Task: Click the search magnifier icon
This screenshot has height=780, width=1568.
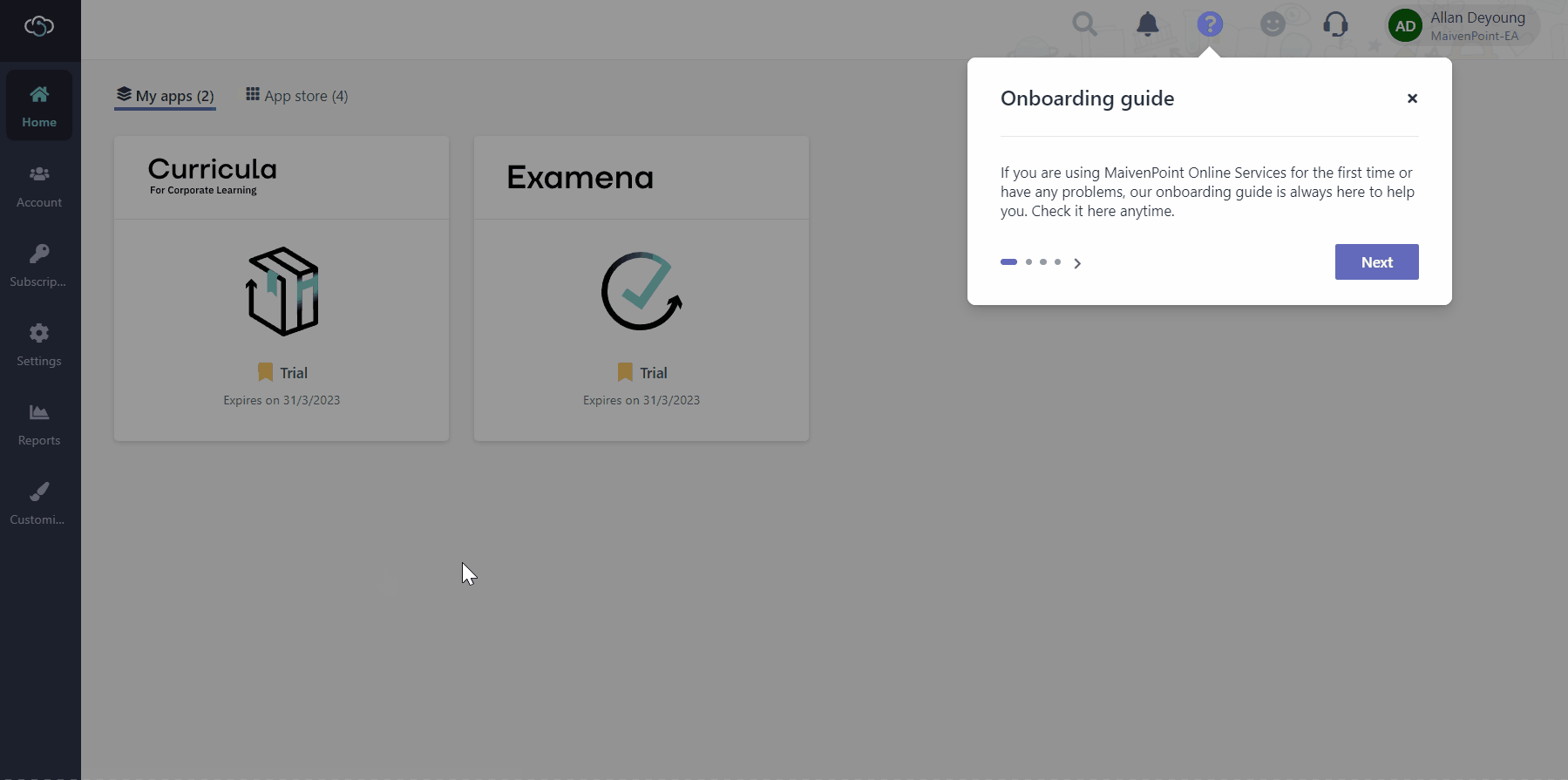Action: coord(1084,24)
